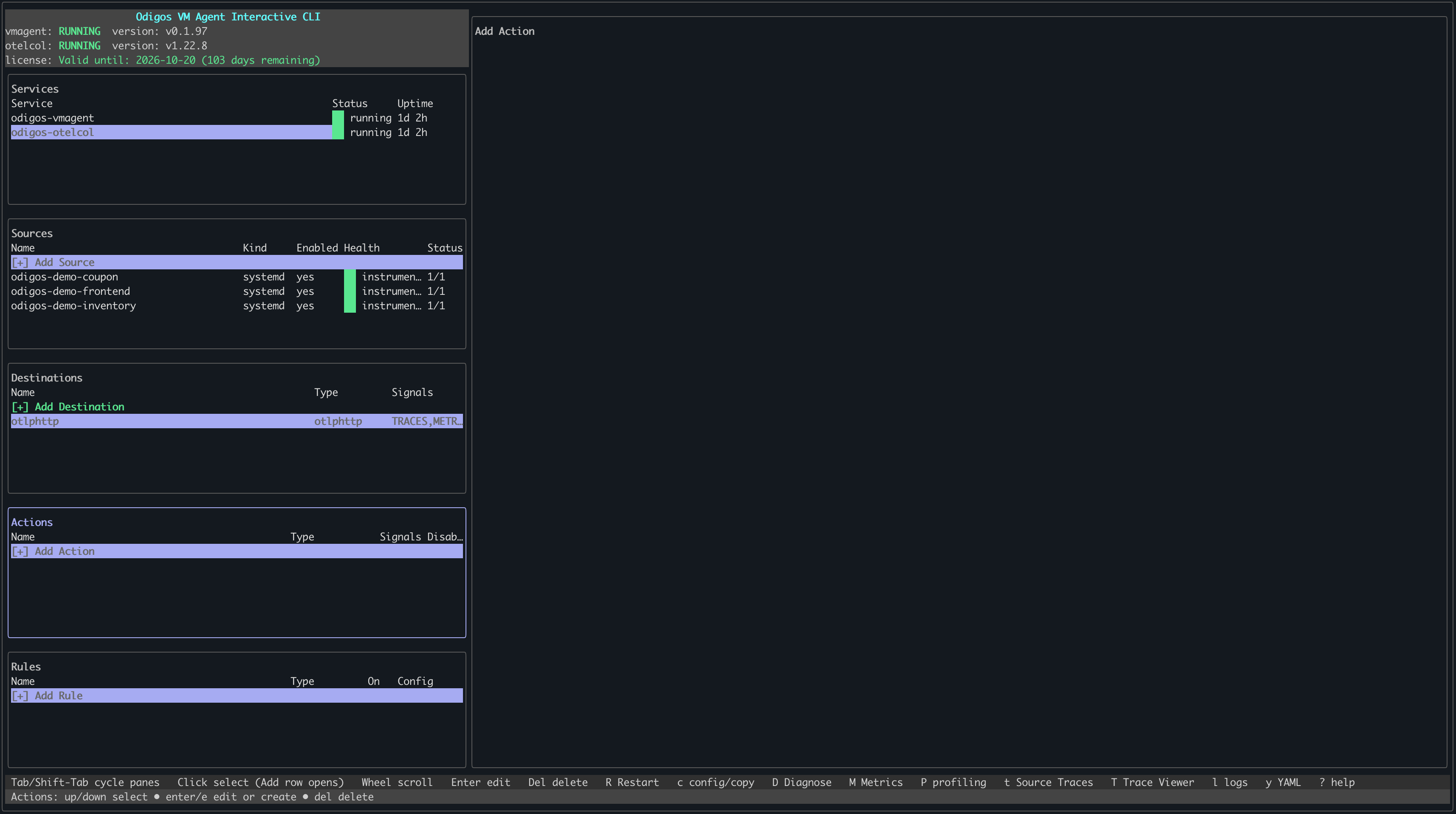Click the R Restart shortcut hint
The image size is (1456, 814).
[632, 782]
